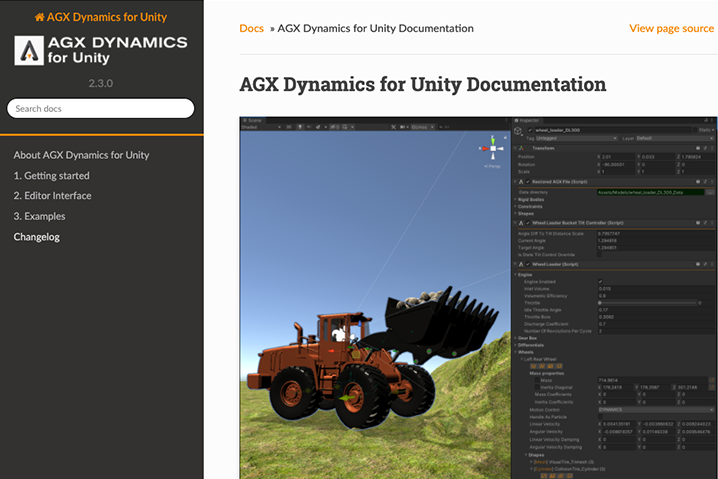Click the scene effects icon in Scene toolbar
Screen dimensions: 718x479
tap(318, 127)
